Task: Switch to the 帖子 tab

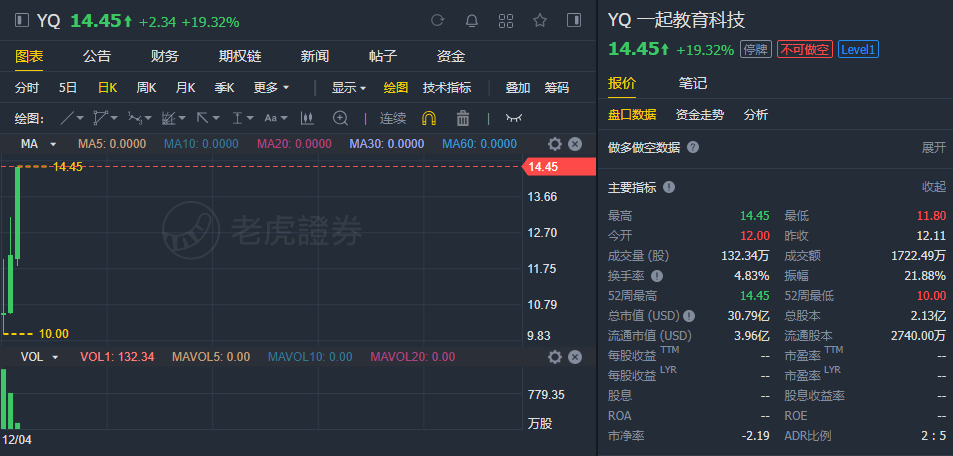Action: tap(383, 57)
